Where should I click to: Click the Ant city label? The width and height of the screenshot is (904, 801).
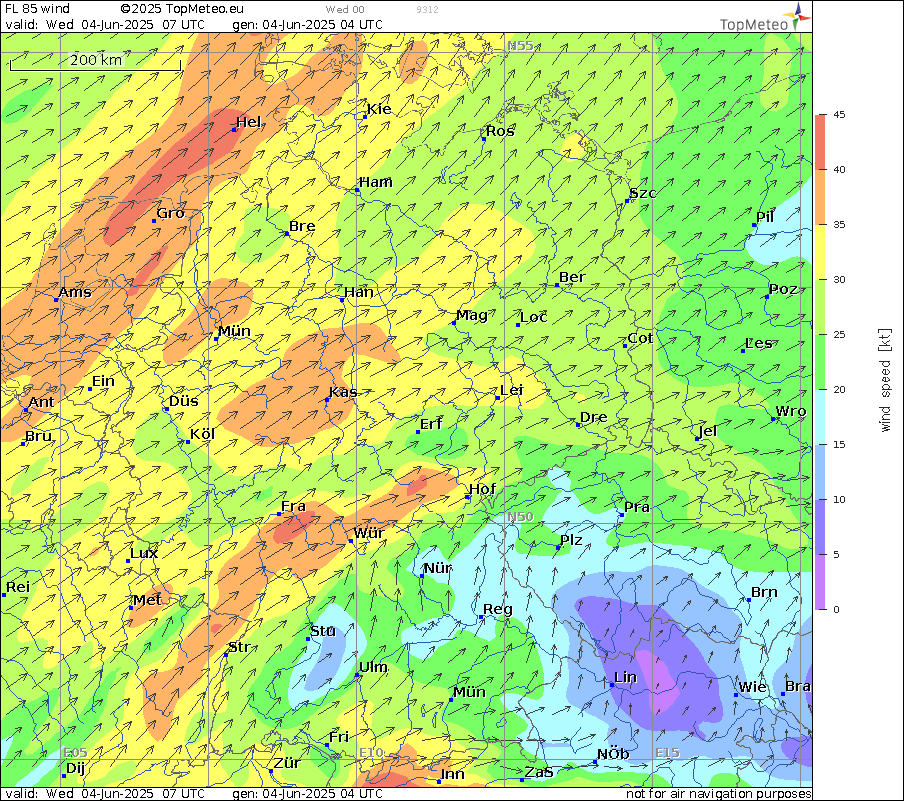coord(42,402)
